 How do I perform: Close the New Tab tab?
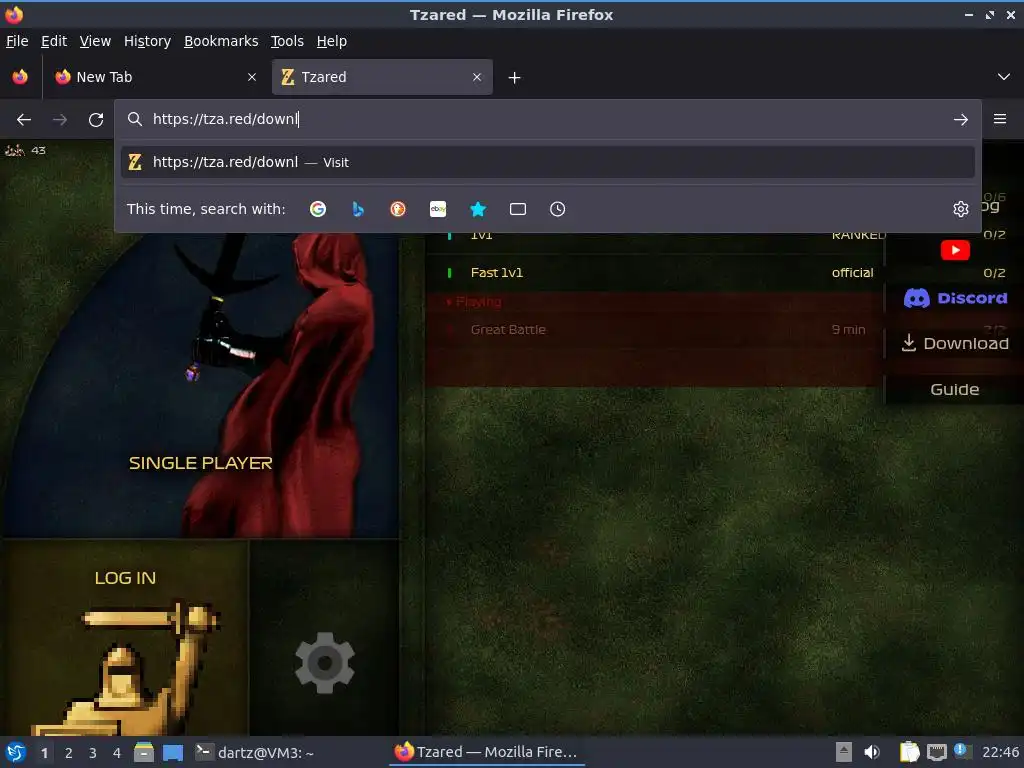252,77
